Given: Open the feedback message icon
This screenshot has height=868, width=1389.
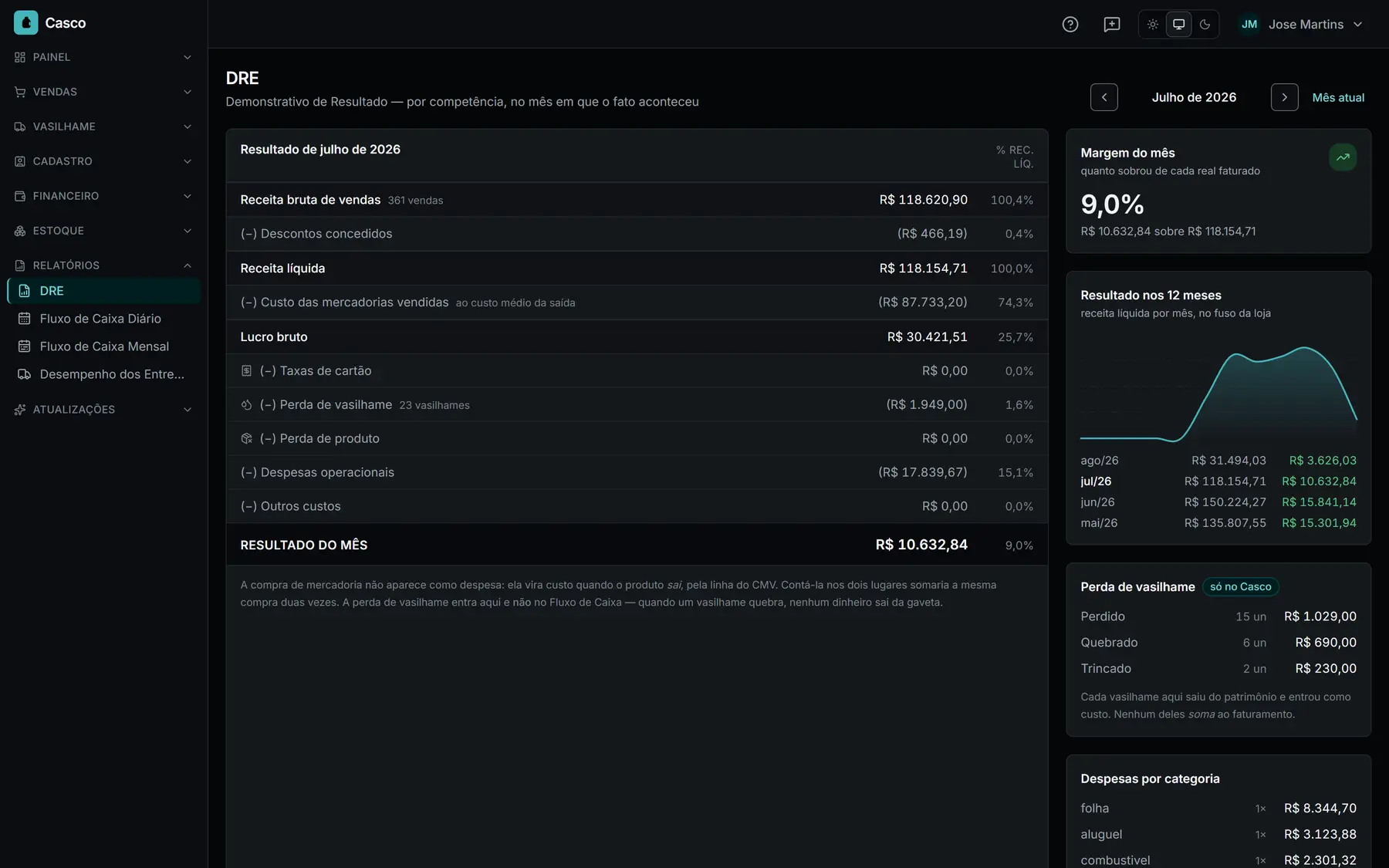Looking at the screenshot, I should point(1112,24).
